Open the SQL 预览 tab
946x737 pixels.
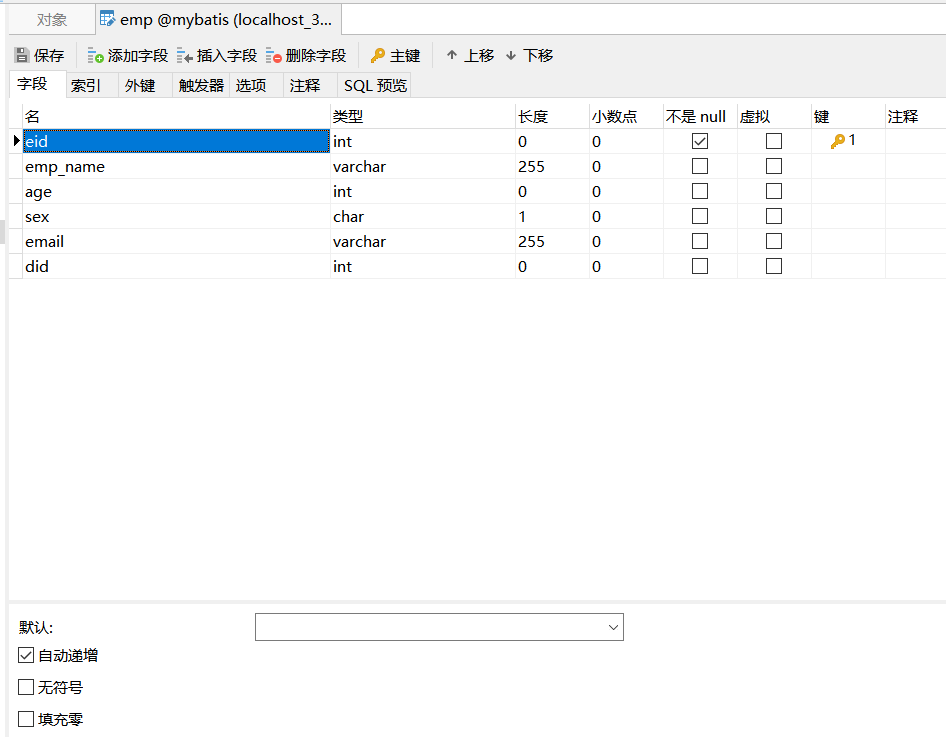(375, 86)
